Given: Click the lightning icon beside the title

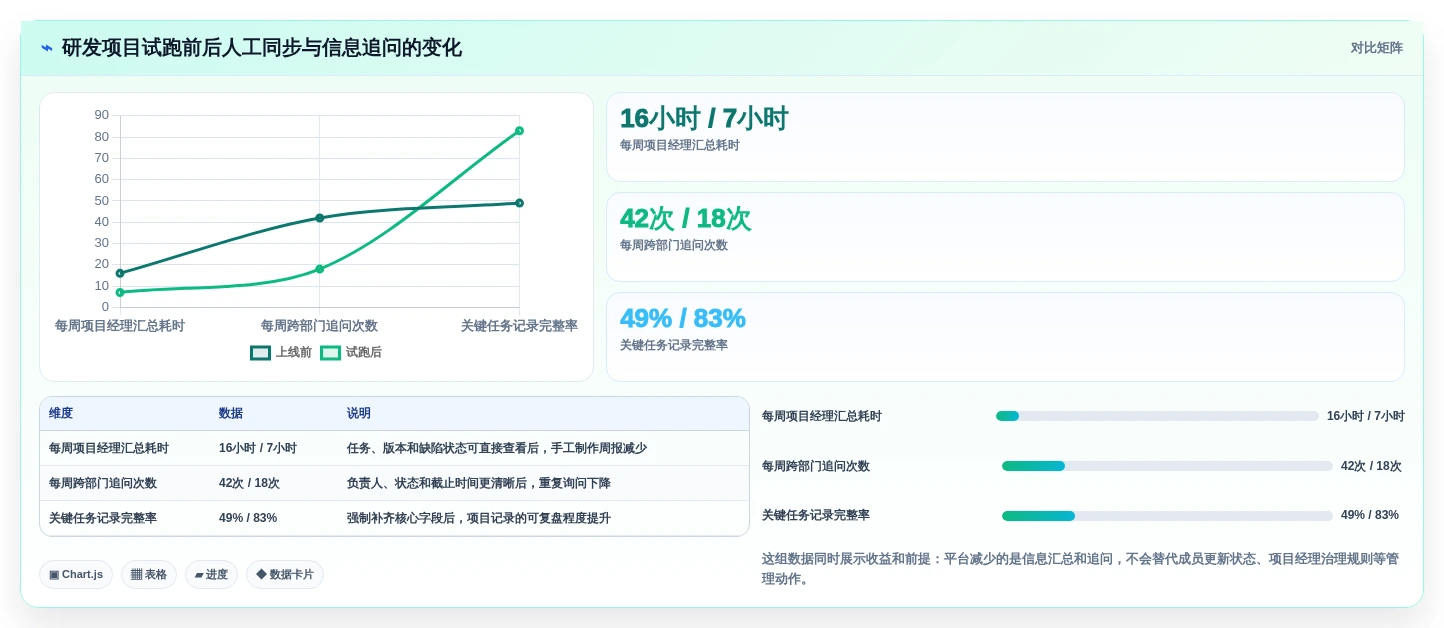Looking at the screenshot, I should (x=47, y=48).
